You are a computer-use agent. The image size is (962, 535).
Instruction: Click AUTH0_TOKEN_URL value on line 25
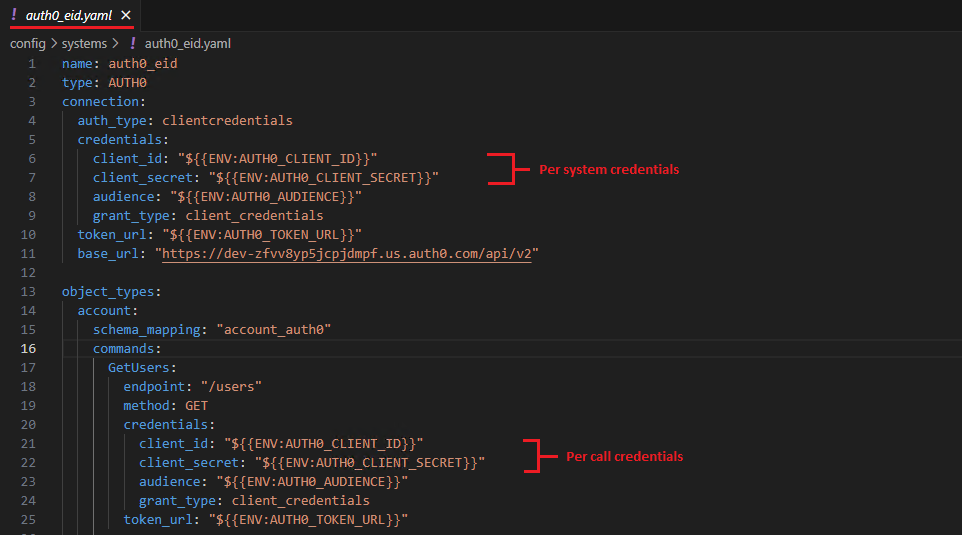pyautogui.click(x=308, y=520)
